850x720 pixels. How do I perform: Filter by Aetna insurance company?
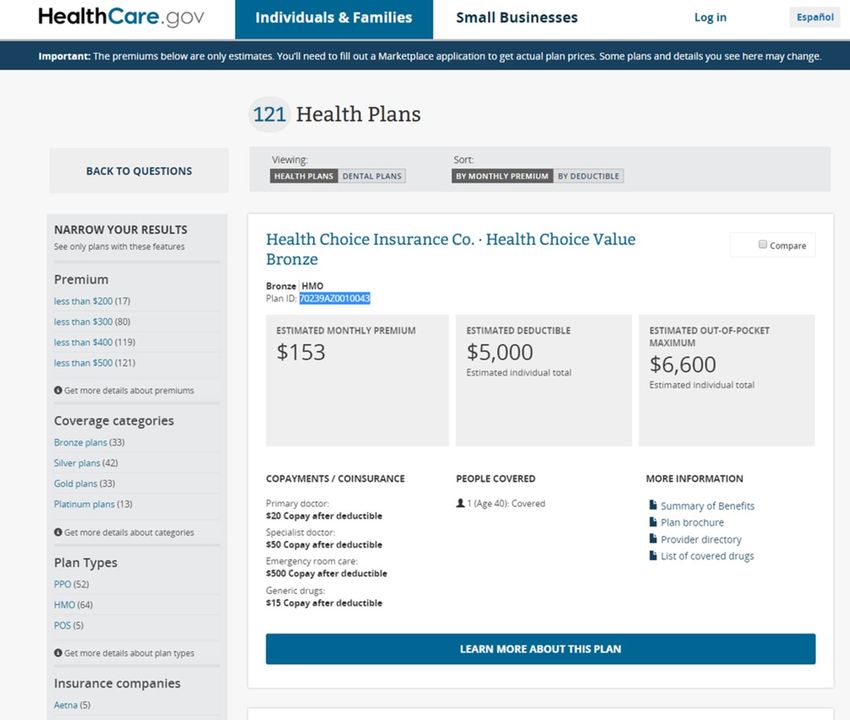pyautogui.click(x=66, y=705)
